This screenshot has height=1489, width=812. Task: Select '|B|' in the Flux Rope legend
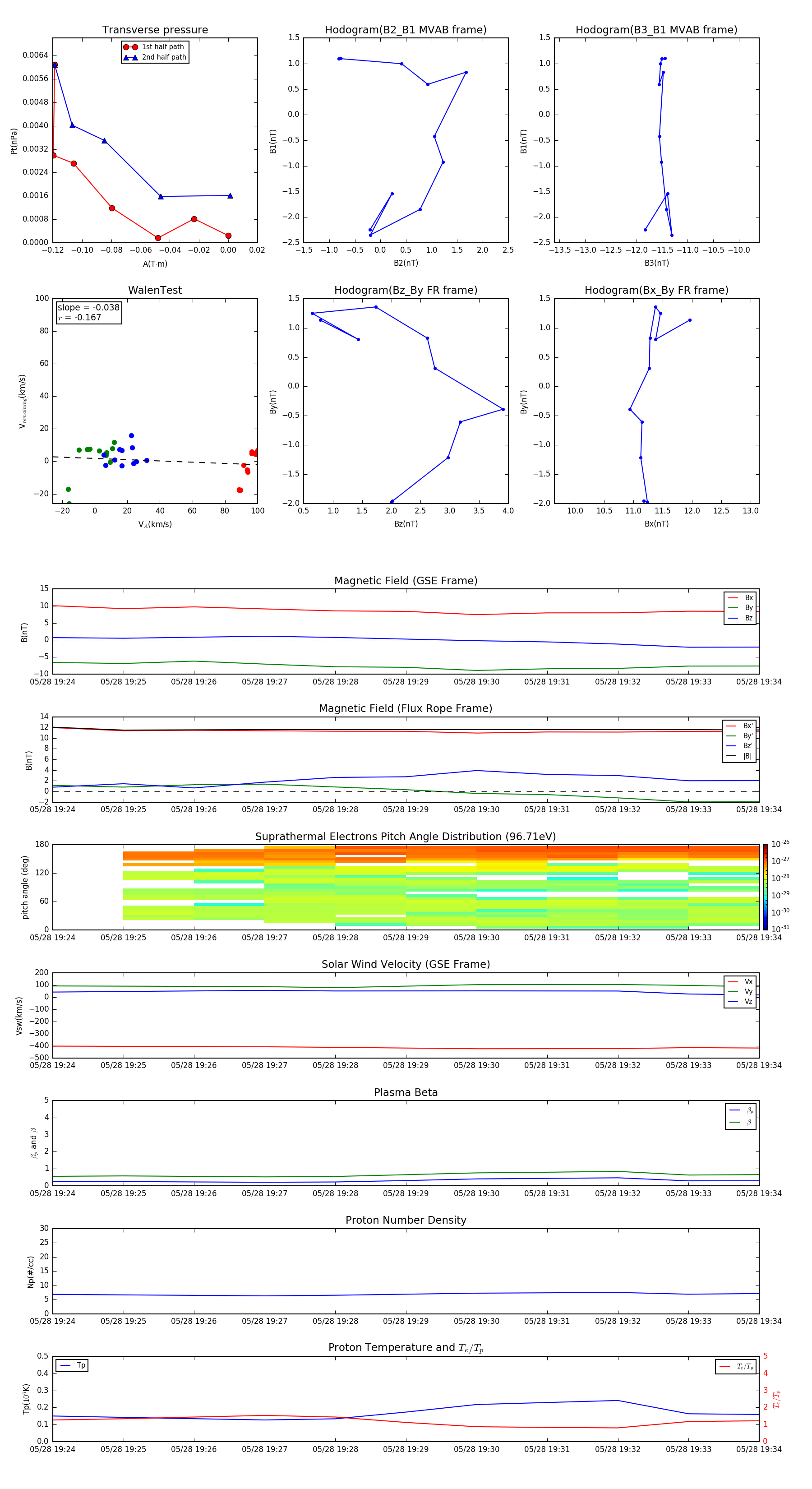(x=739, y=756)
